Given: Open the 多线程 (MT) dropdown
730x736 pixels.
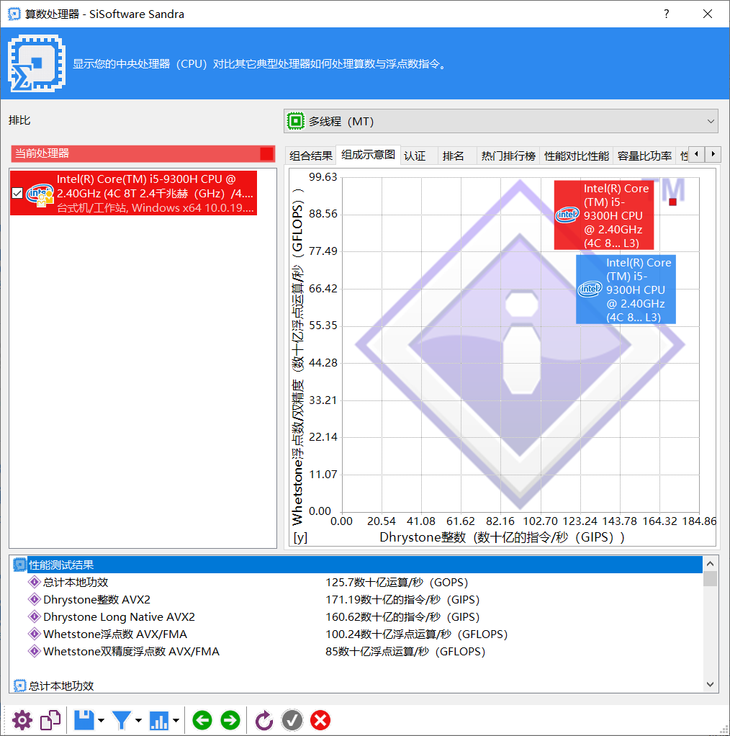Looking at the screenshot, I should tap(501, 121).
